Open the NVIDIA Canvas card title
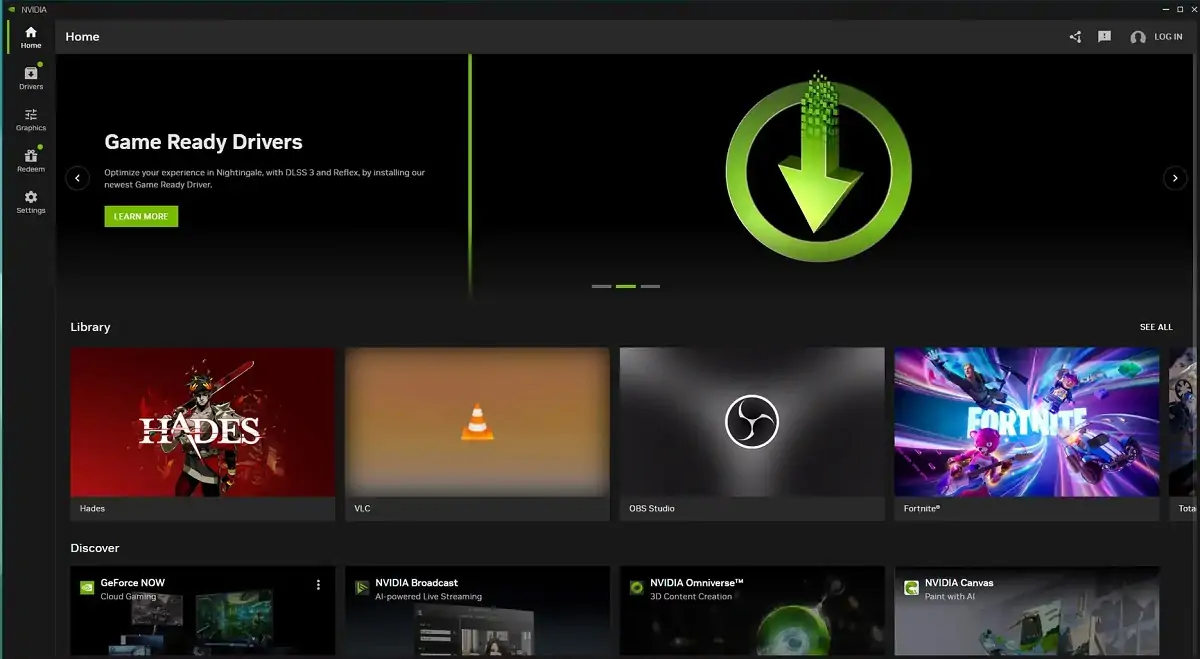 [959, 583]
